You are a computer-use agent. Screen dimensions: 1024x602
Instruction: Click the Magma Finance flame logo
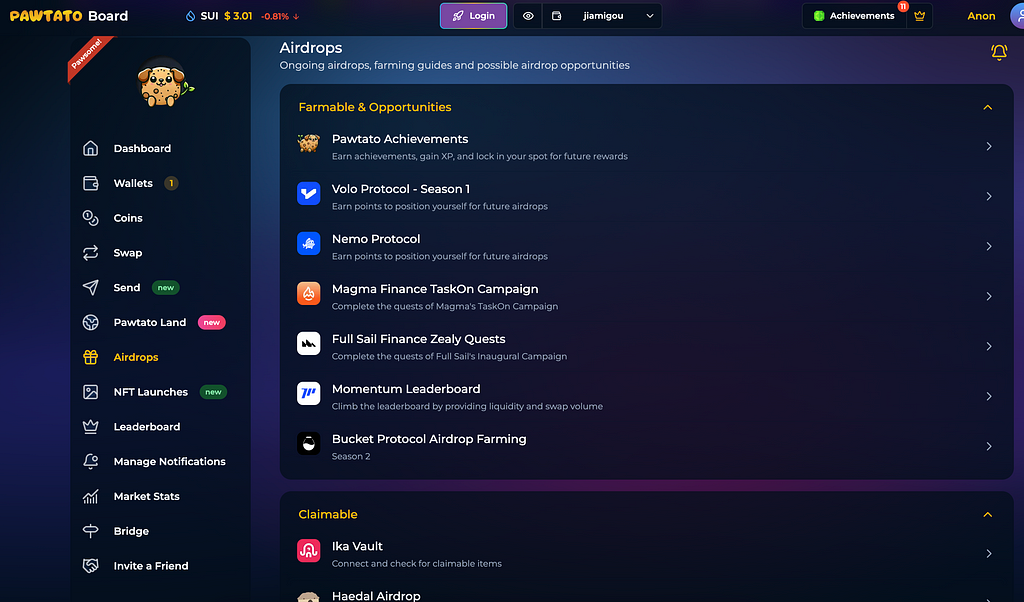308,293
